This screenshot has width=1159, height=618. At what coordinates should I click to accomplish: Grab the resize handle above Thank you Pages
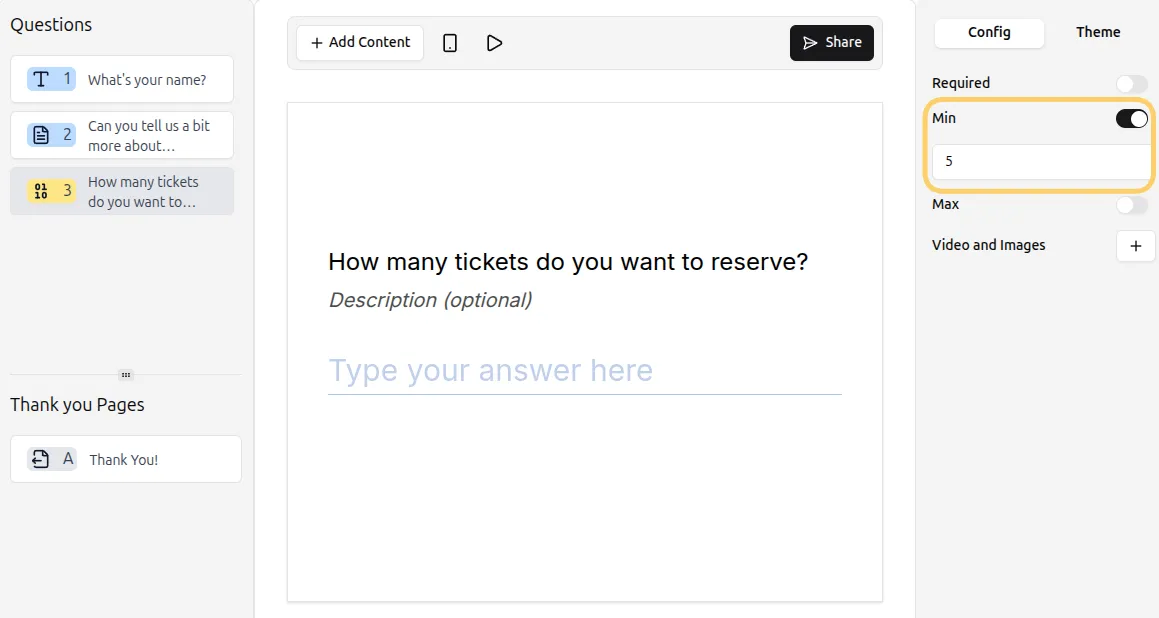[126, 375]
